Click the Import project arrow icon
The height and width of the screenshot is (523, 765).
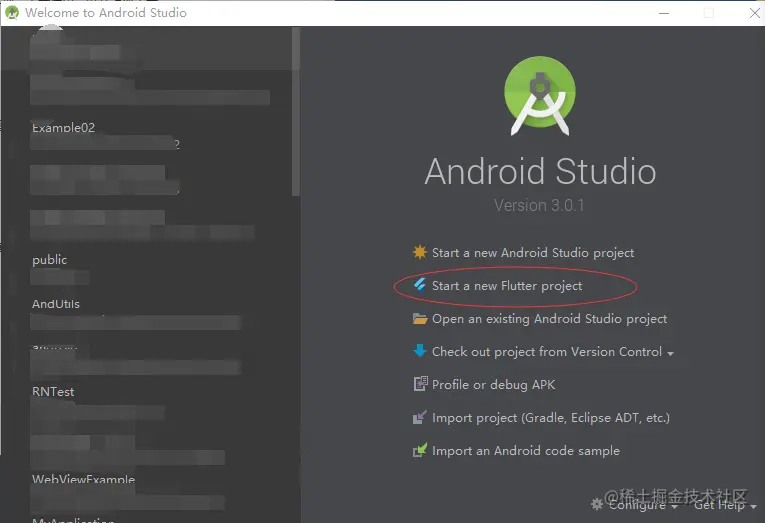point(420,417)
